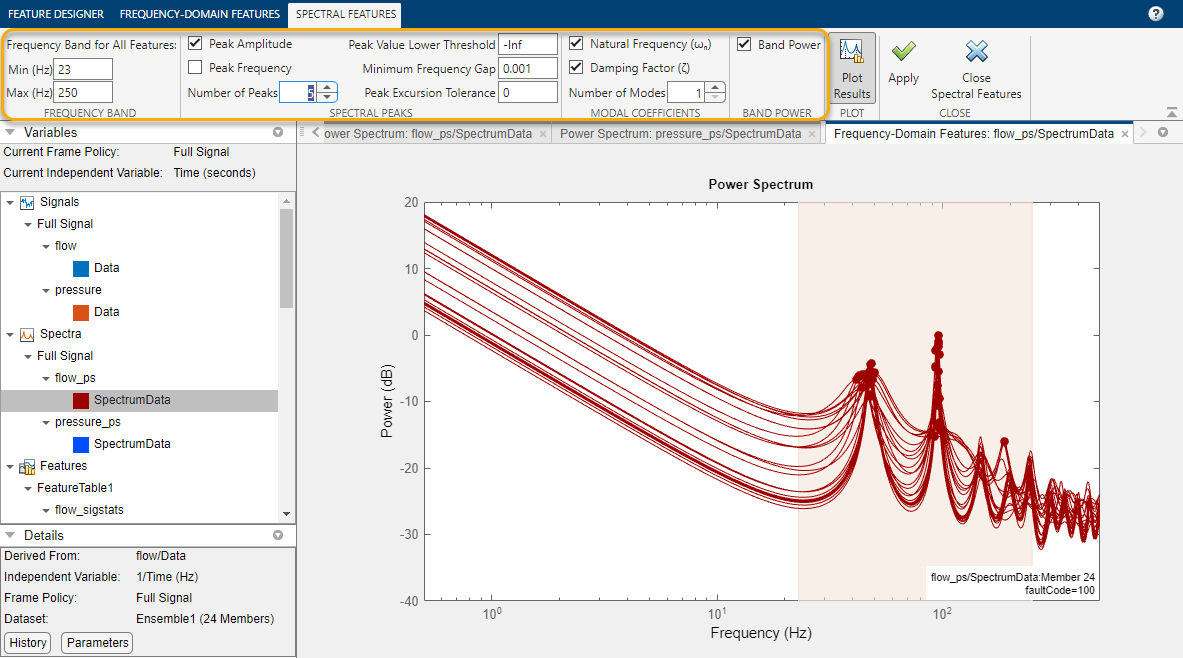Click the Spectra node icon

coord(27,334)
